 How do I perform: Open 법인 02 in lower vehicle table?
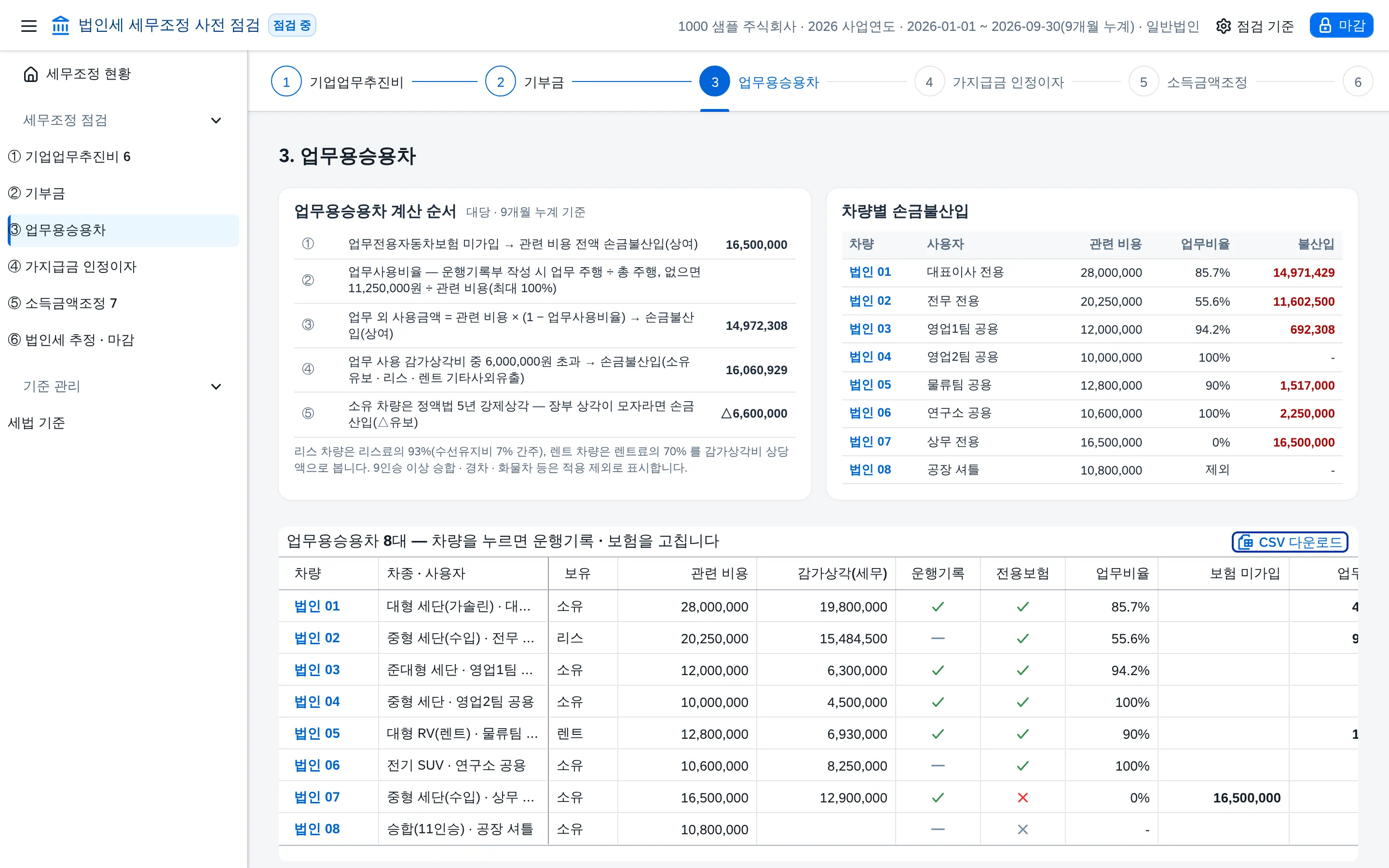pyautogui.click(x=317, y=638)
